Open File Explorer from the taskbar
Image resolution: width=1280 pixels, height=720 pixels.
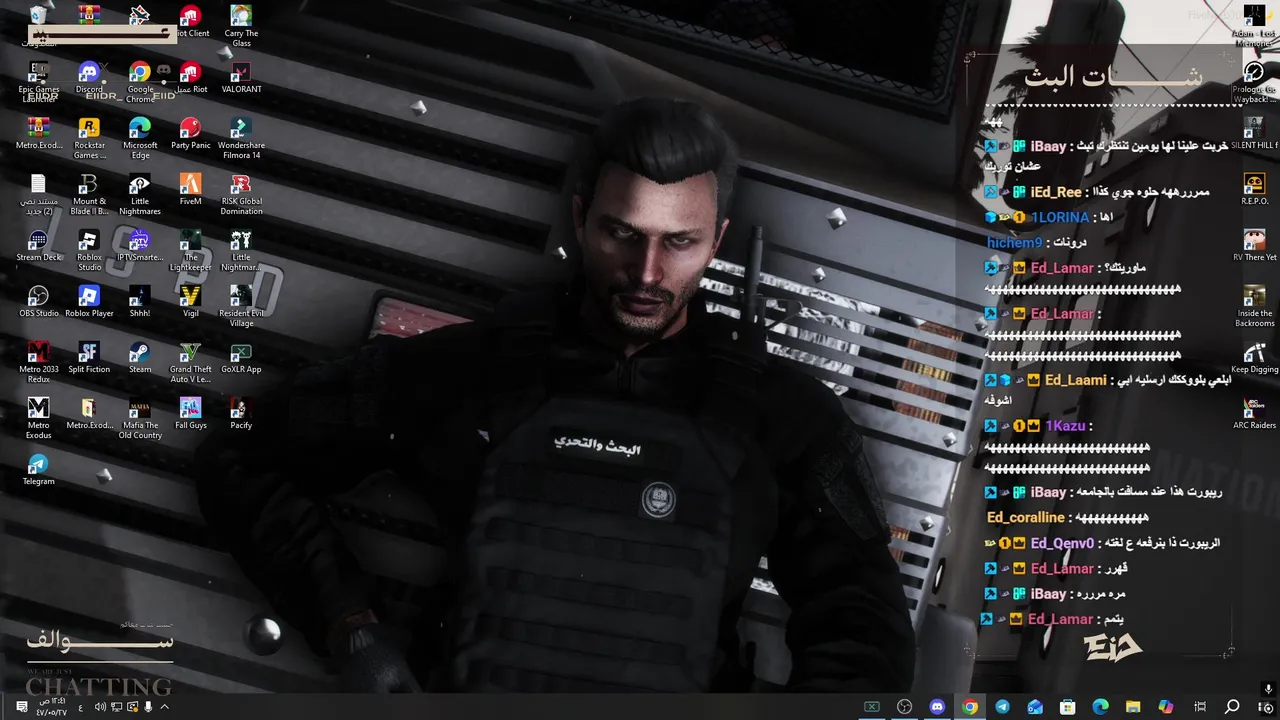[1133, 707]
